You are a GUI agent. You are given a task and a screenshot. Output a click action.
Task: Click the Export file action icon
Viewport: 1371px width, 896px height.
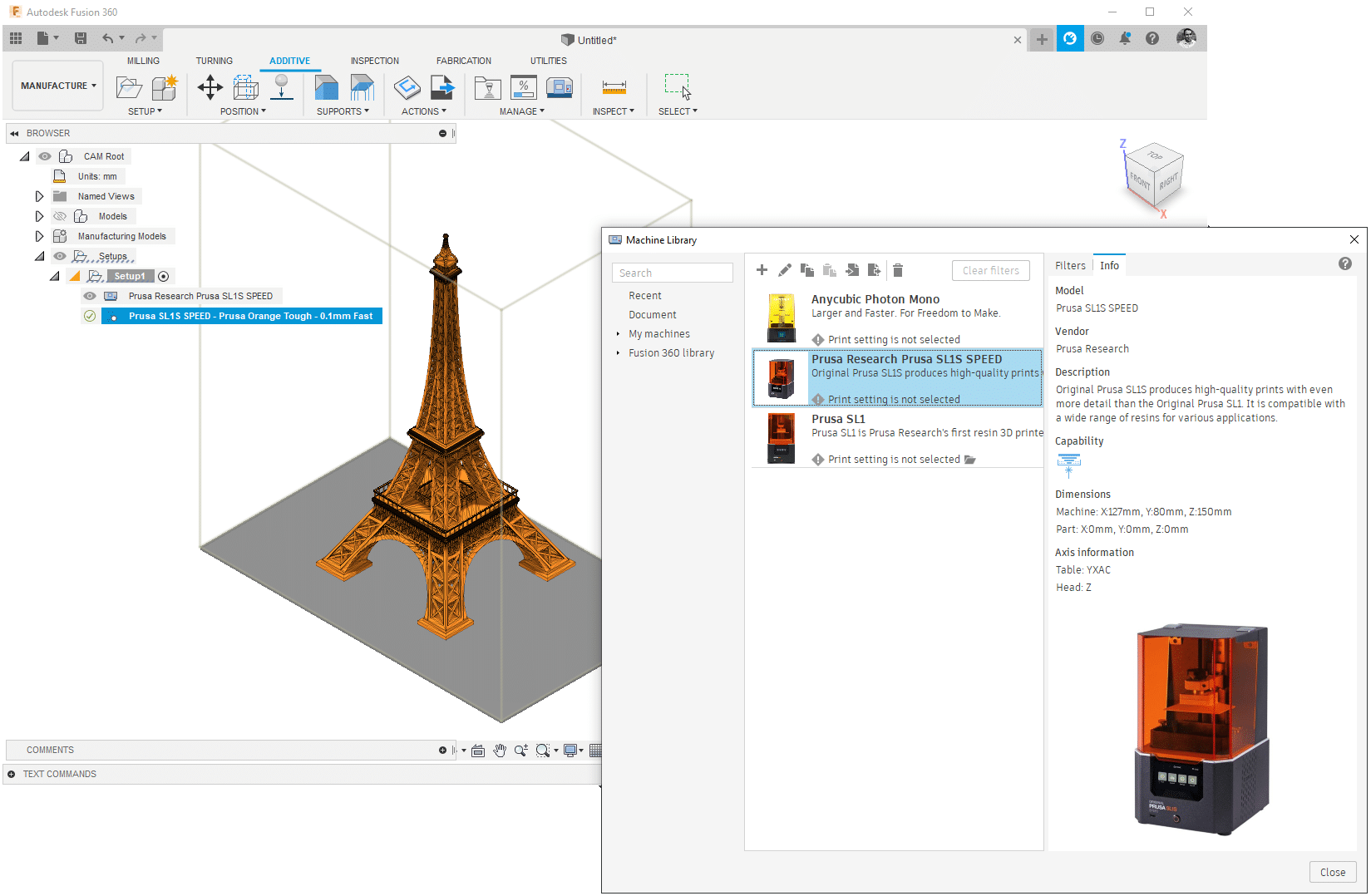click(x=442, y=87)
